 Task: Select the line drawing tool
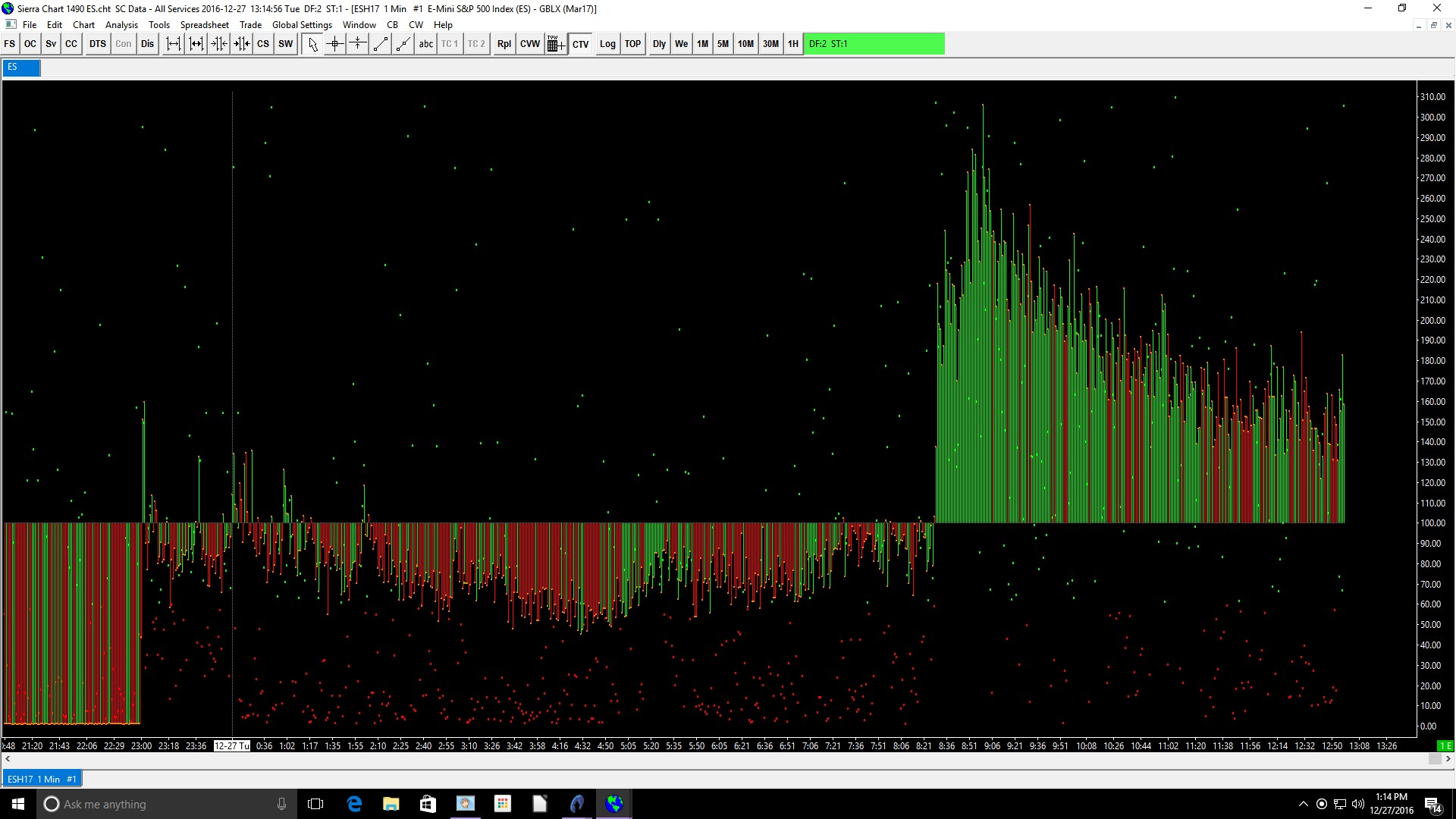(381, 44)
